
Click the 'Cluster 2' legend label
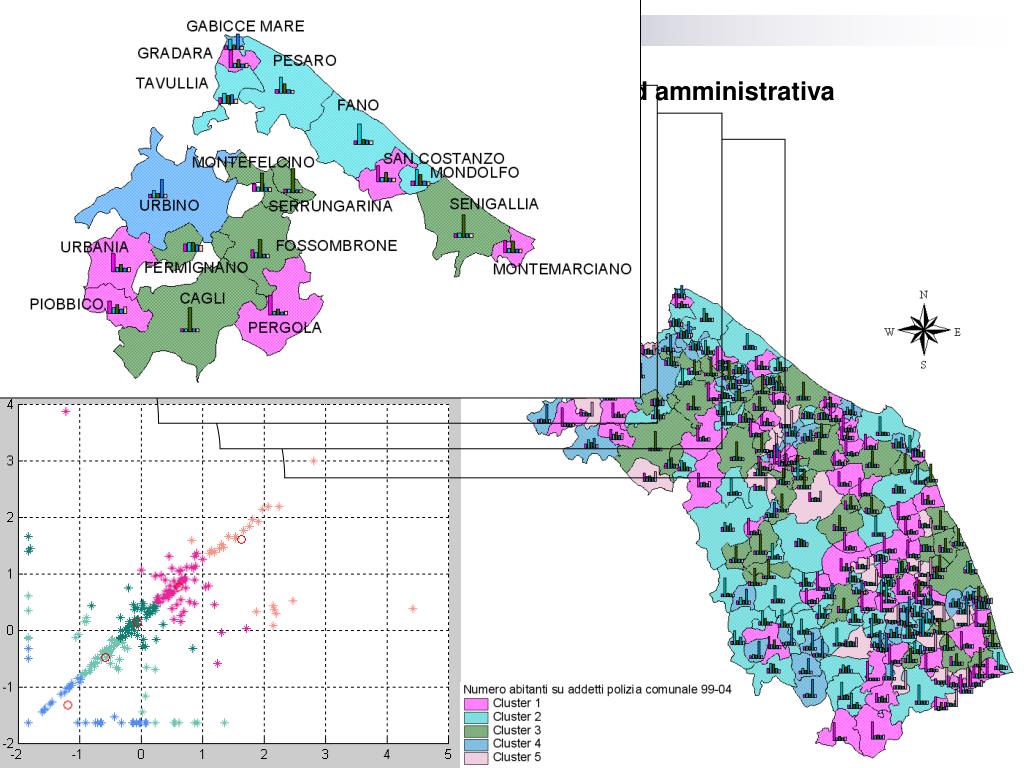pos(517,716)
